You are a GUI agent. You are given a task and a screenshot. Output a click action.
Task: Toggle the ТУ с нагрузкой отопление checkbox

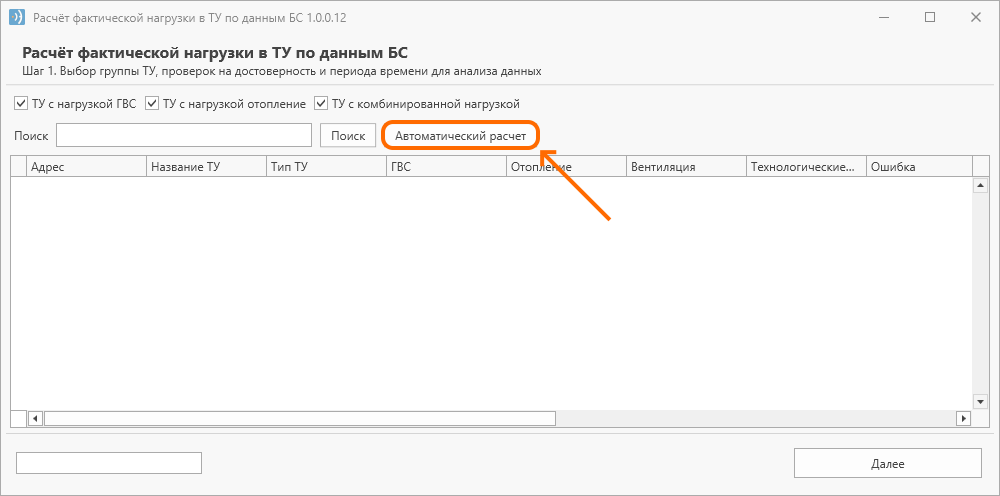(x=152, y=103)
